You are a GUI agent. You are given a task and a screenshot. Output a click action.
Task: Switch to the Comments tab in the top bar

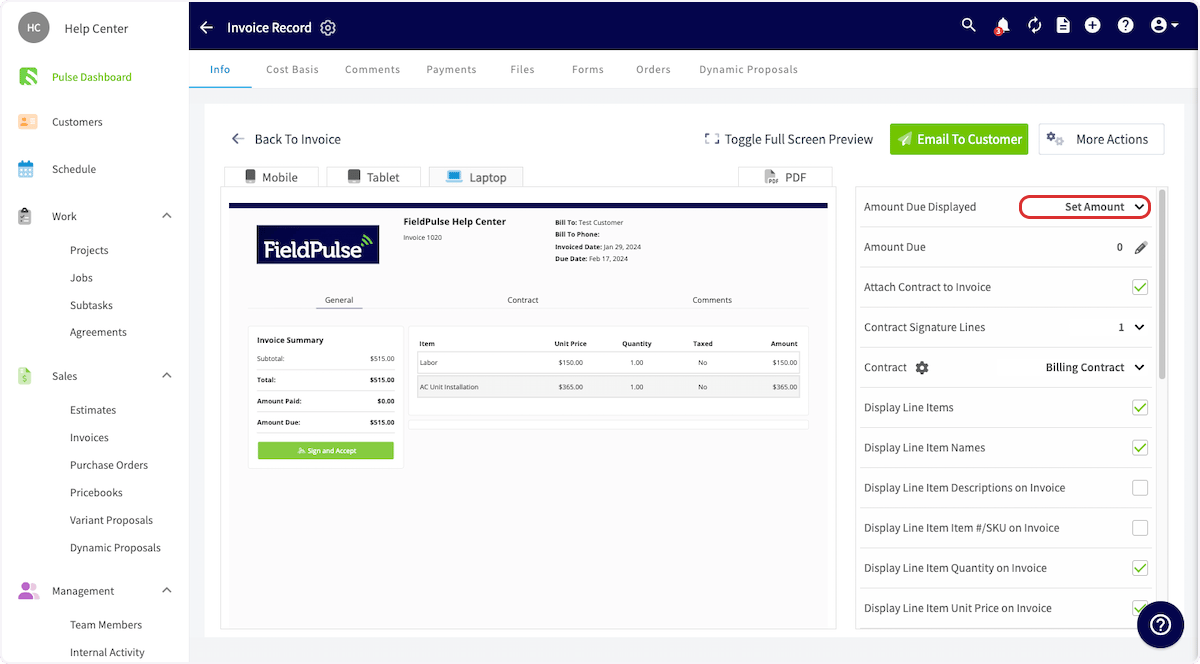(x=372, y=70)
